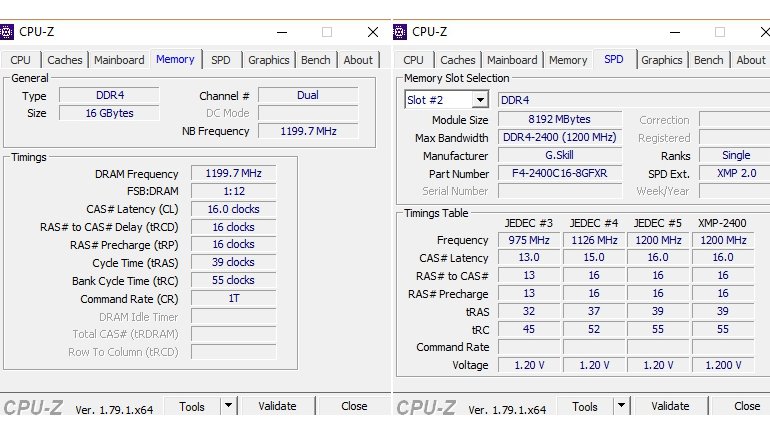Open the Slot #2 memory slot dropdown
This screenshot has height=434, width=770.
(x=479, y=100)
